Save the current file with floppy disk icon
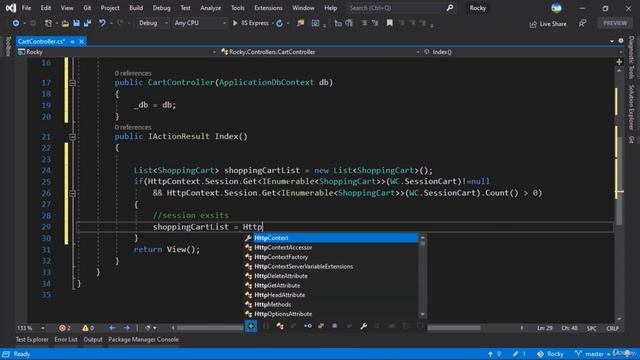 point(76,23)
